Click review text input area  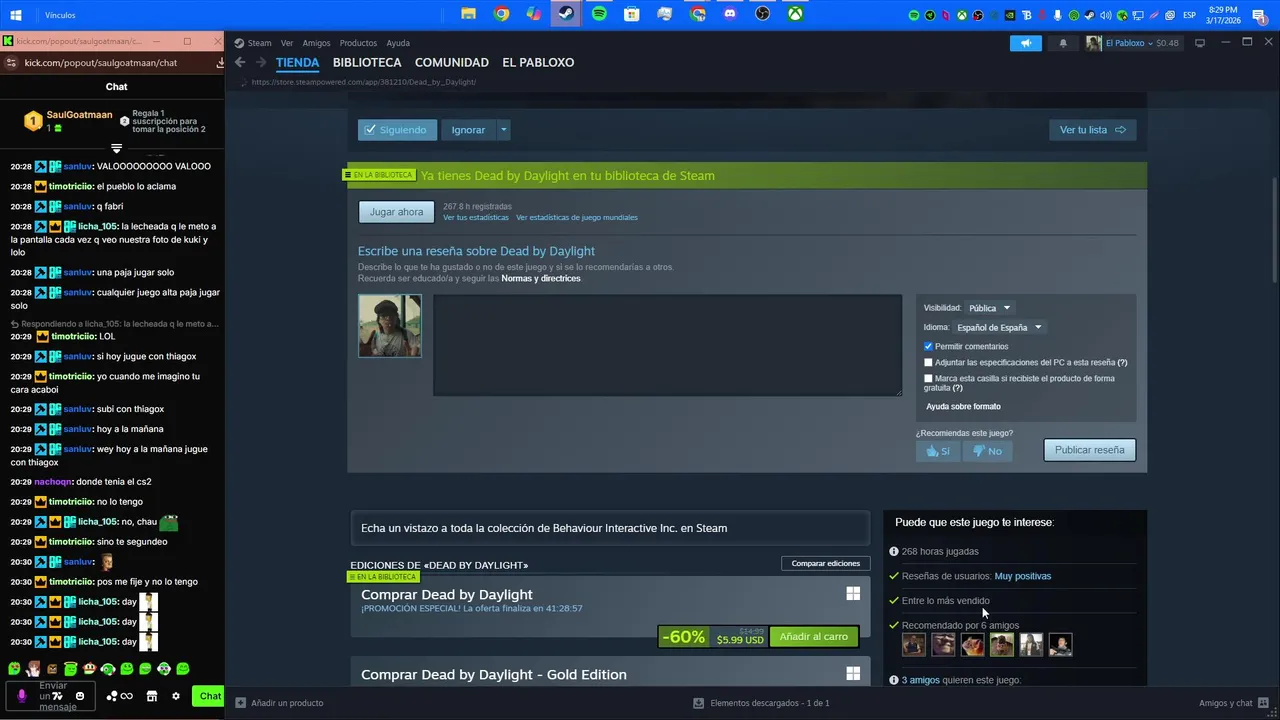click(667, 345)
